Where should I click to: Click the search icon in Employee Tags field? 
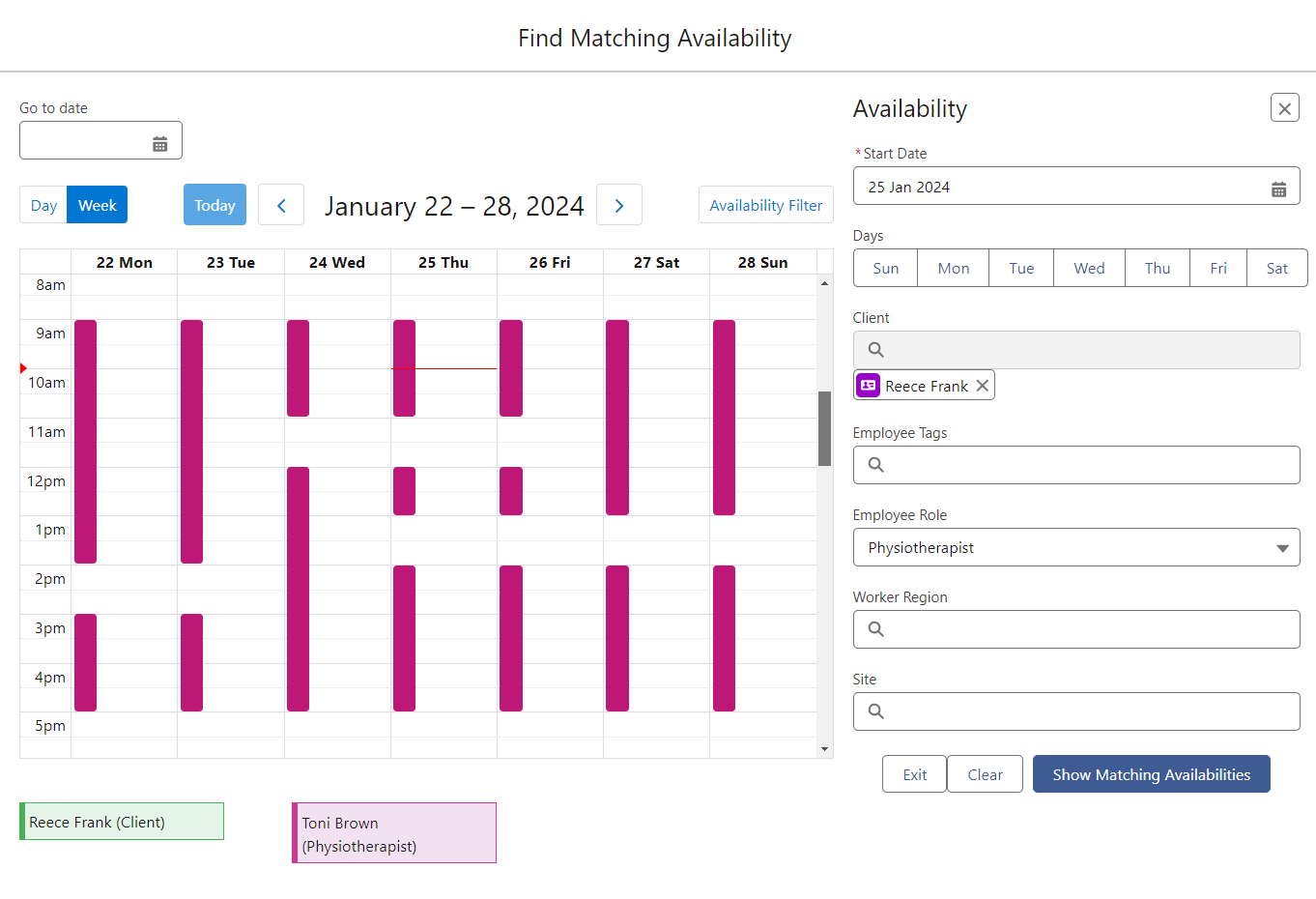click(x=875, y=465)
